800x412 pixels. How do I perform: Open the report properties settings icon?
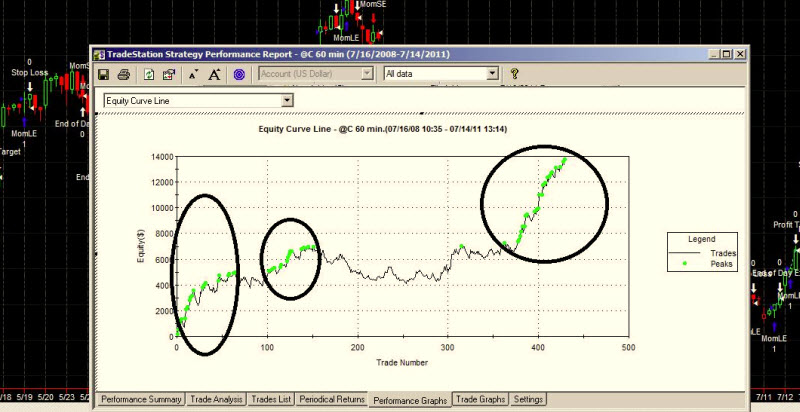(169, 74)
